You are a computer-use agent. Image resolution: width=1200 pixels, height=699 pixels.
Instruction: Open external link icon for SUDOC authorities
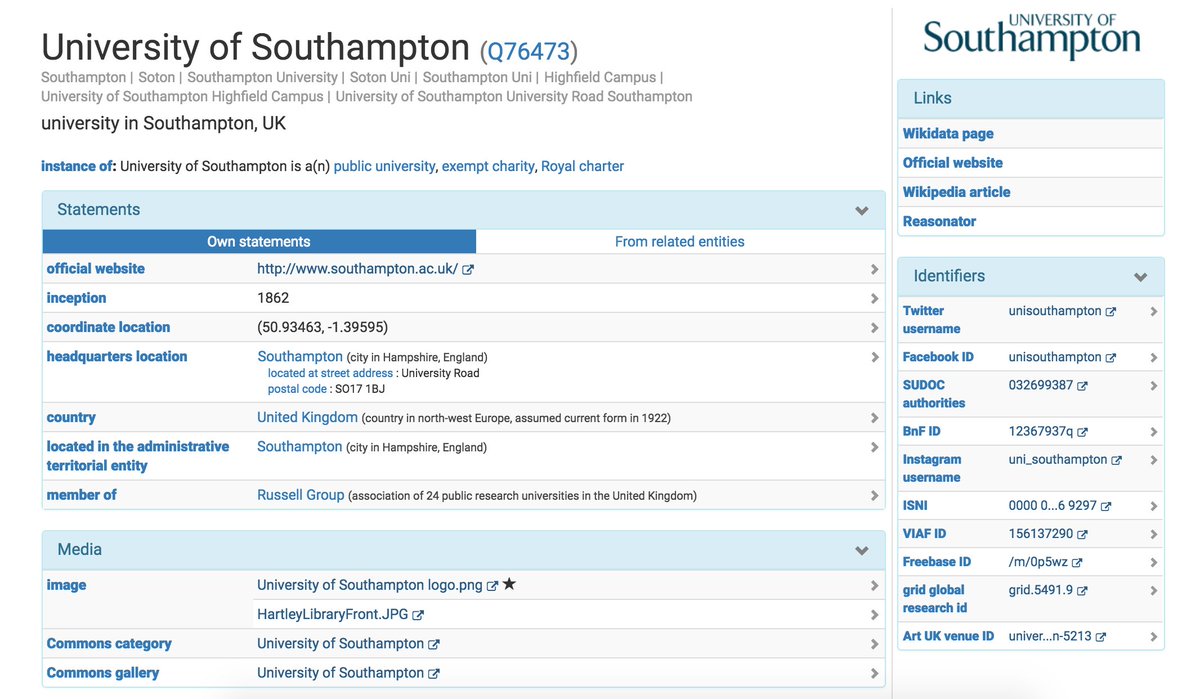(1082, 386)
